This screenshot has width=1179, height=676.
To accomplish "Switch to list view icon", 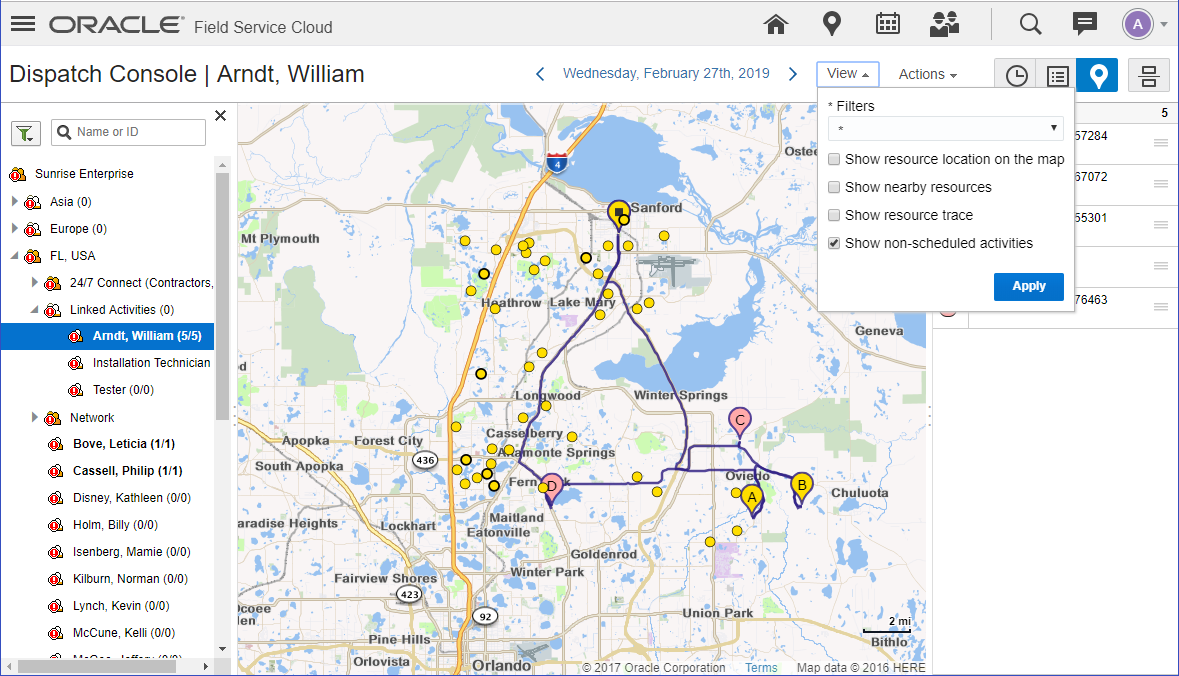I will [1057, 75].
